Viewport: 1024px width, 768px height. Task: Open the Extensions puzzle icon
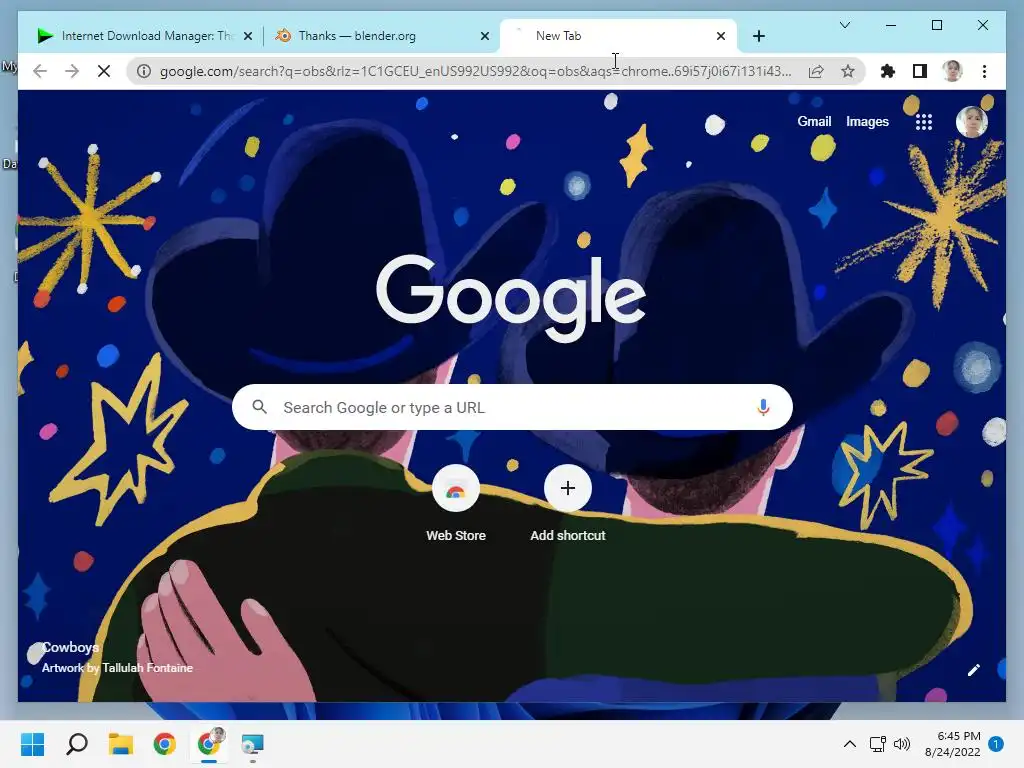888,71
